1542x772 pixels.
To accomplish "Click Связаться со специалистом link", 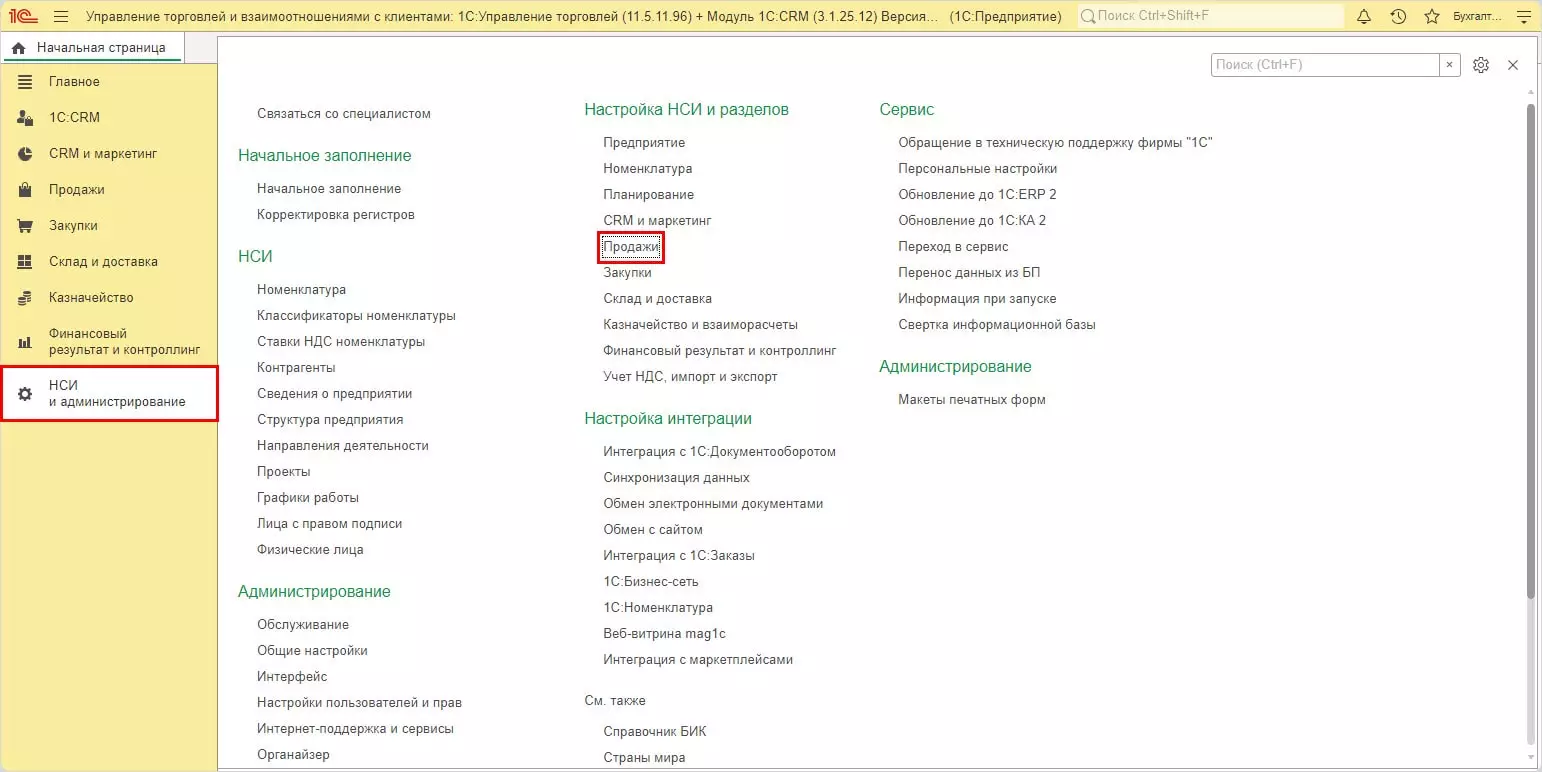I will (x=344, y=114).
